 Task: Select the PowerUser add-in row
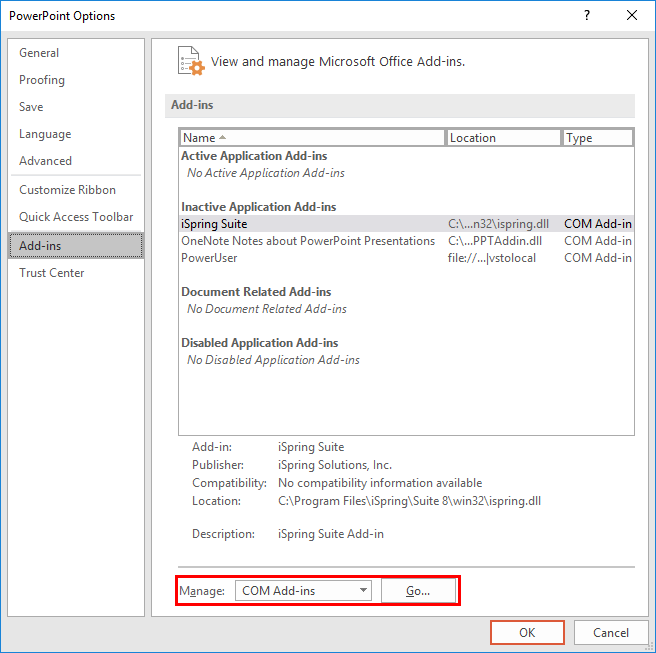pyautogui.click(x=406, y=258)
